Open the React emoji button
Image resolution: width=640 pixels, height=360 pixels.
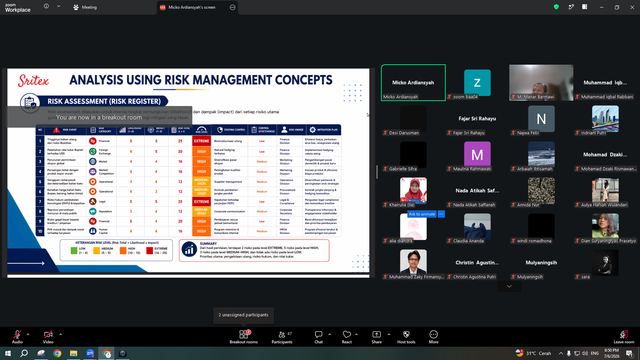(x=347, y=337)
